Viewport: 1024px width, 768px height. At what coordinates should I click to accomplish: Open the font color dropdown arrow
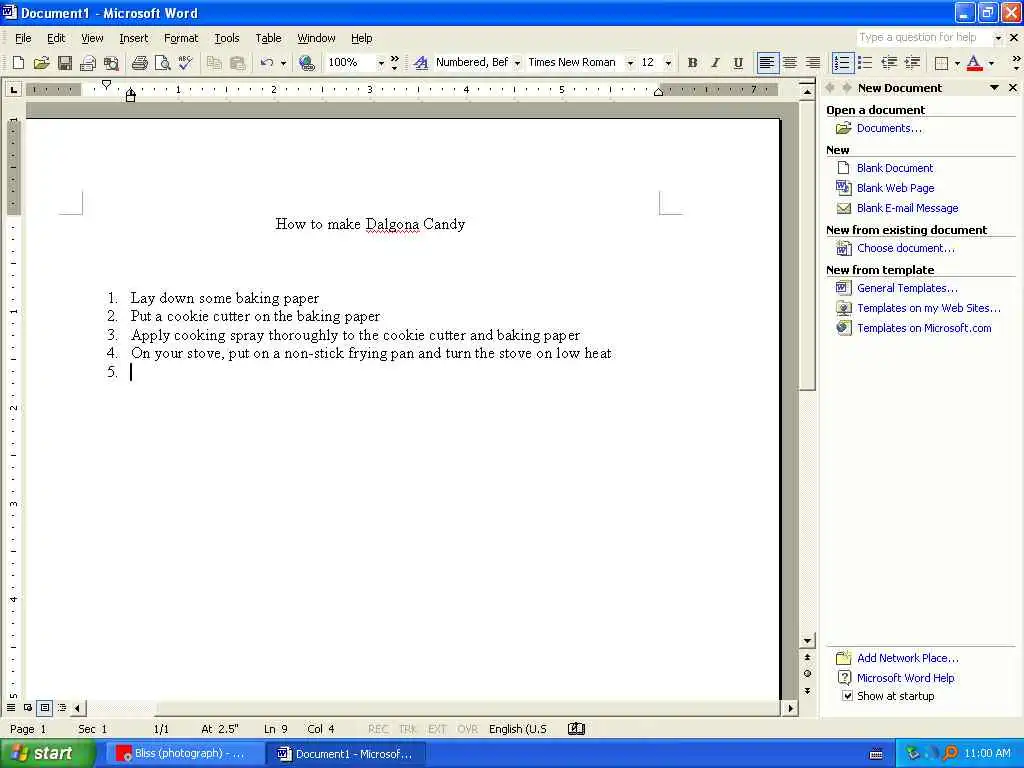[991, 63]
